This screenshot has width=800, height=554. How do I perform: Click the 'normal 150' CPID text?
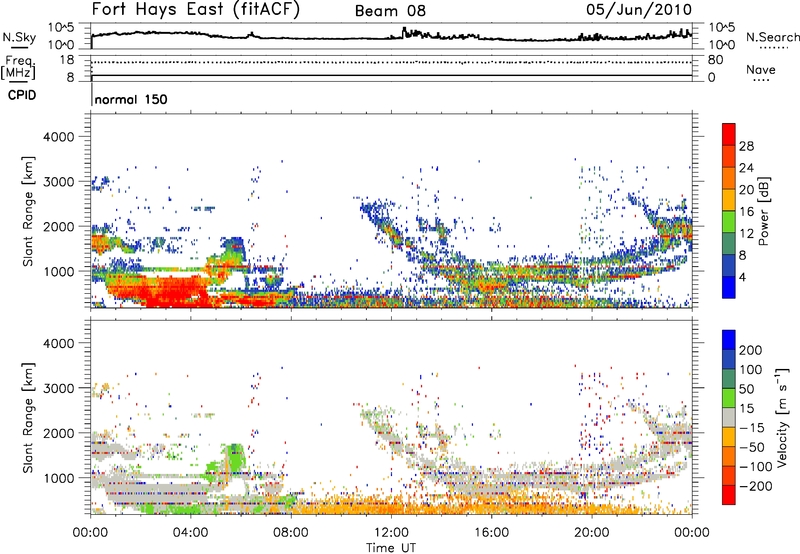coord(131,99)
